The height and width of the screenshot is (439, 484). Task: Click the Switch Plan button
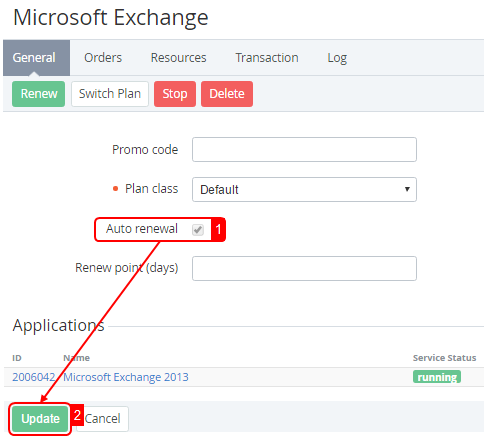[x=110, y=94]
